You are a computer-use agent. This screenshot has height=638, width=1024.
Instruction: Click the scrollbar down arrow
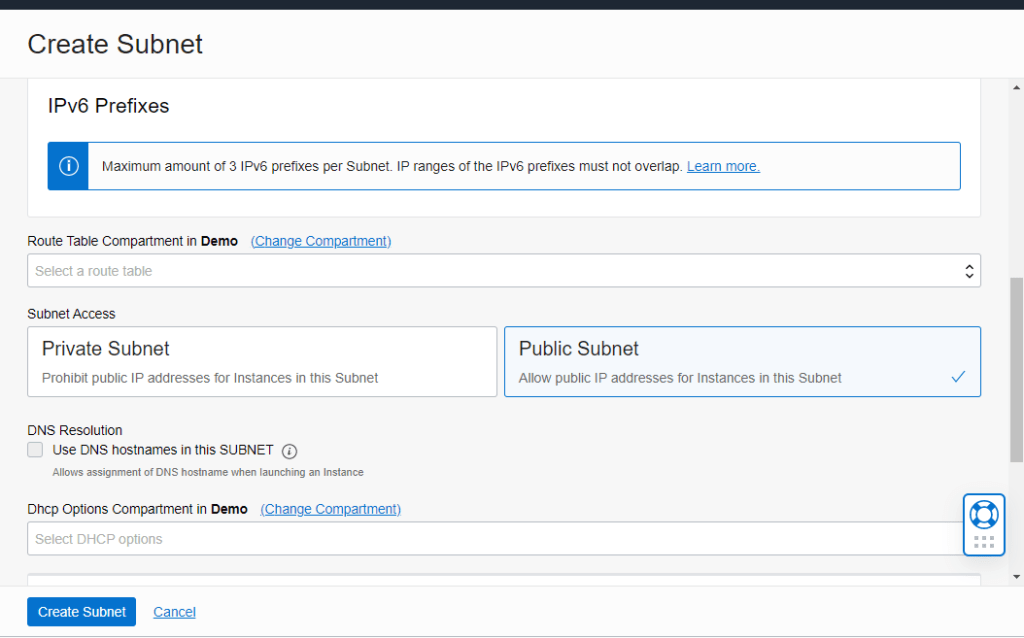pyautogui.click(x=1016, y=576)
